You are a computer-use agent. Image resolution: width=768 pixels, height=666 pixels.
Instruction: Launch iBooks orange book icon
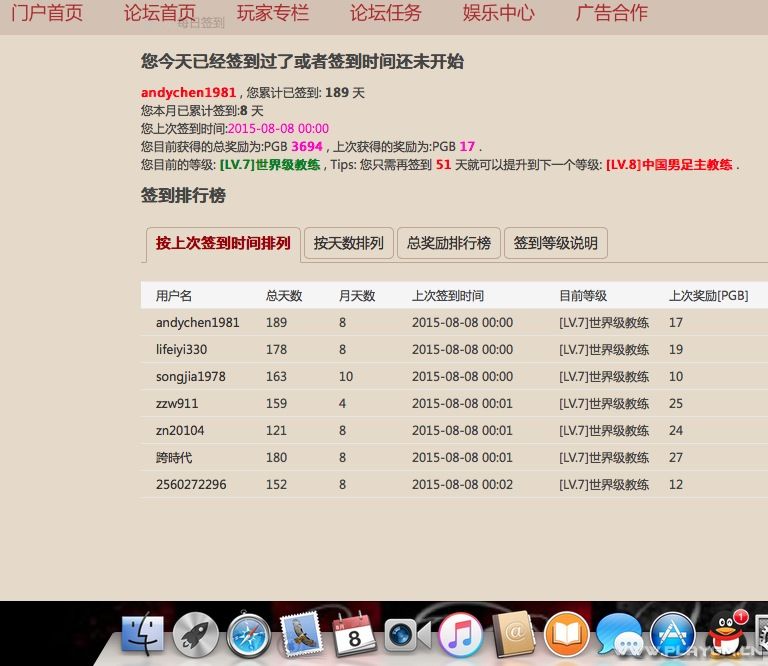(567, 635)
